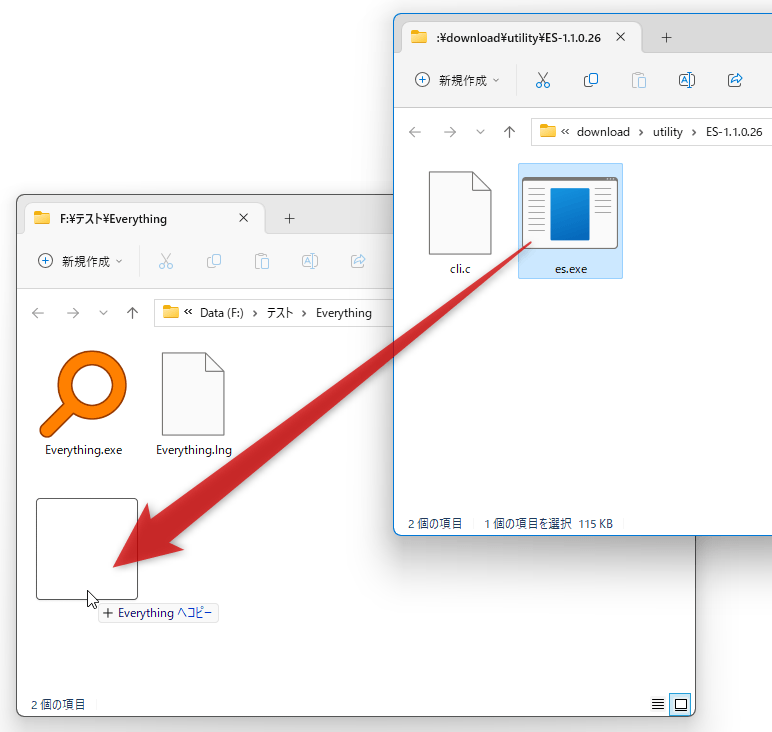Click folder icon in download address bar

pos(547,131)
